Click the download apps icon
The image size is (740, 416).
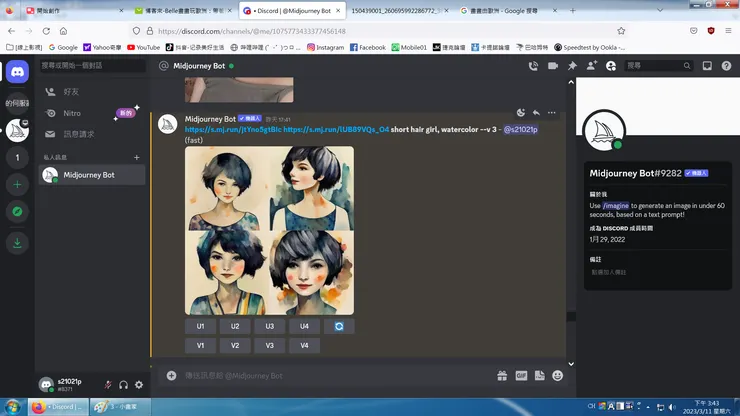pos(17,243)
